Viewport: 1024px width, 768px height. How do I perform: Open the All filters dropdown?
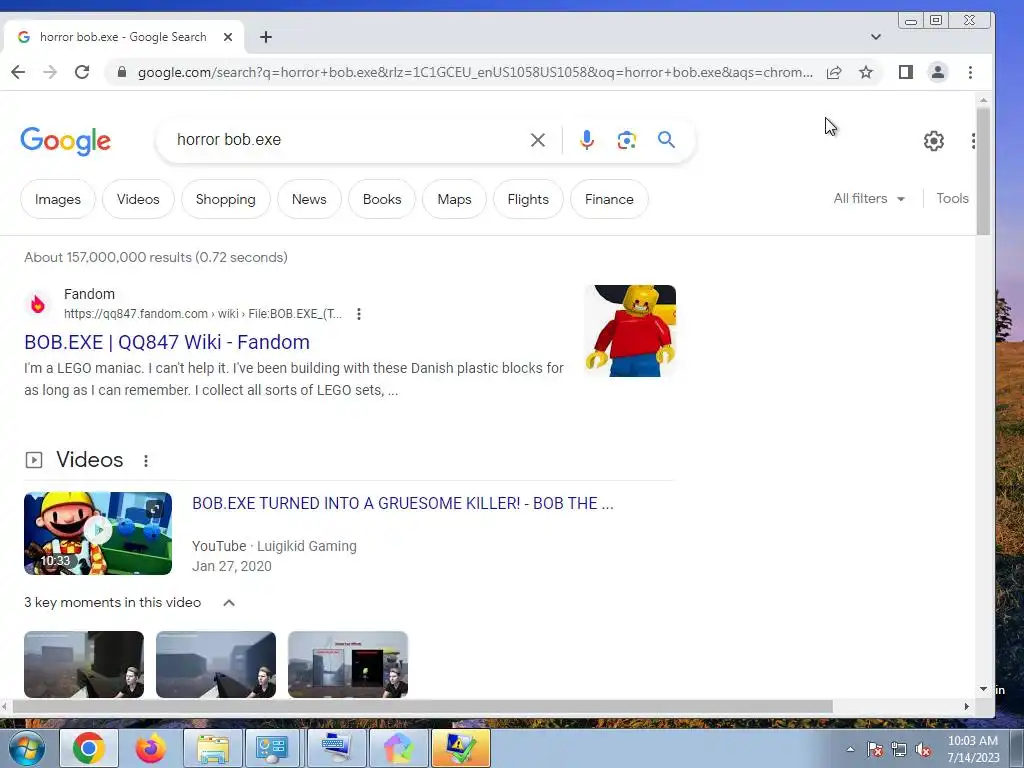click(869, 199)
